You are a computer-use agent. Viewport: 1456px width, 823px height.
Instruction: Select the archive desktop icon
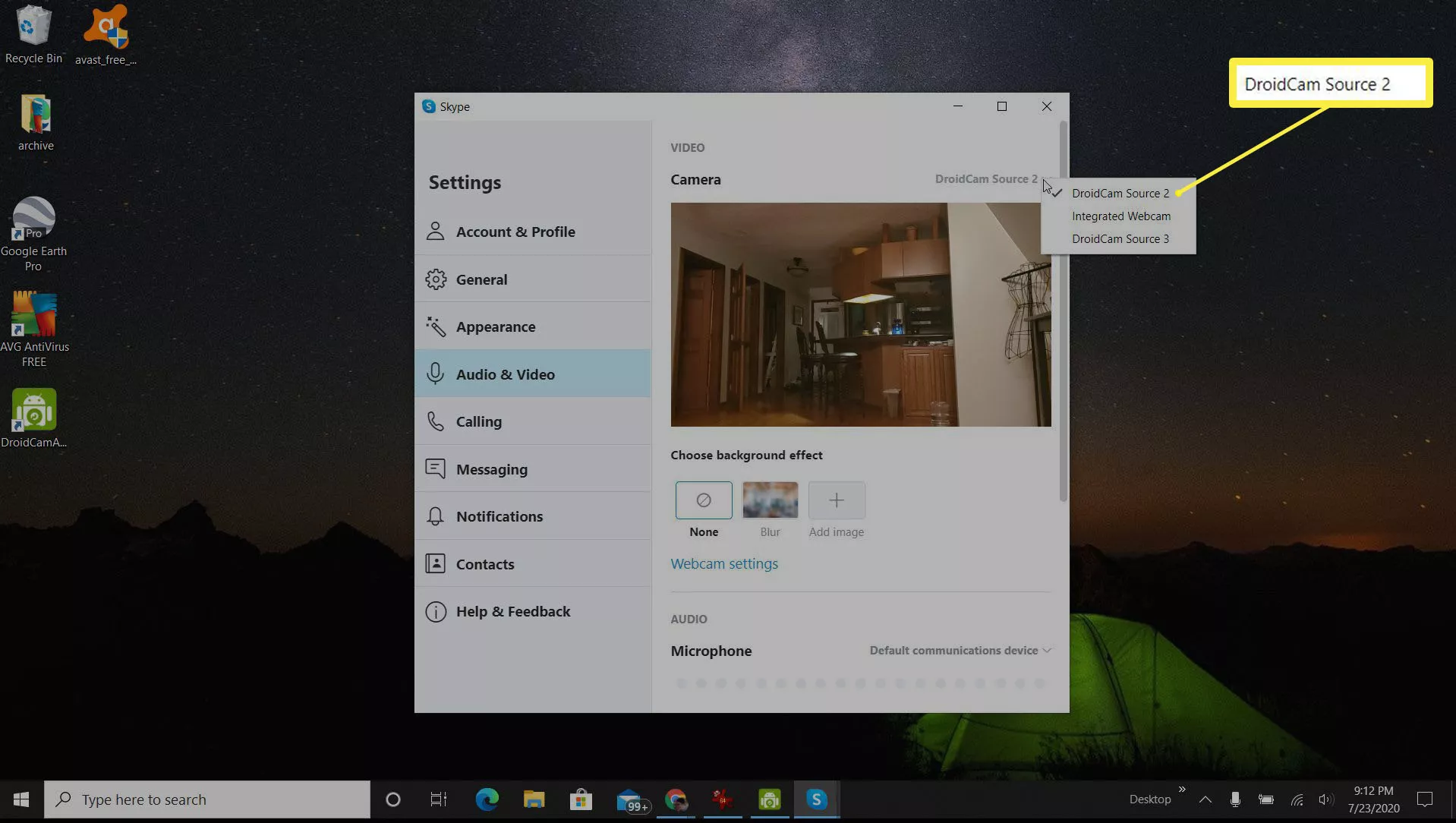[x=36, y=123]
